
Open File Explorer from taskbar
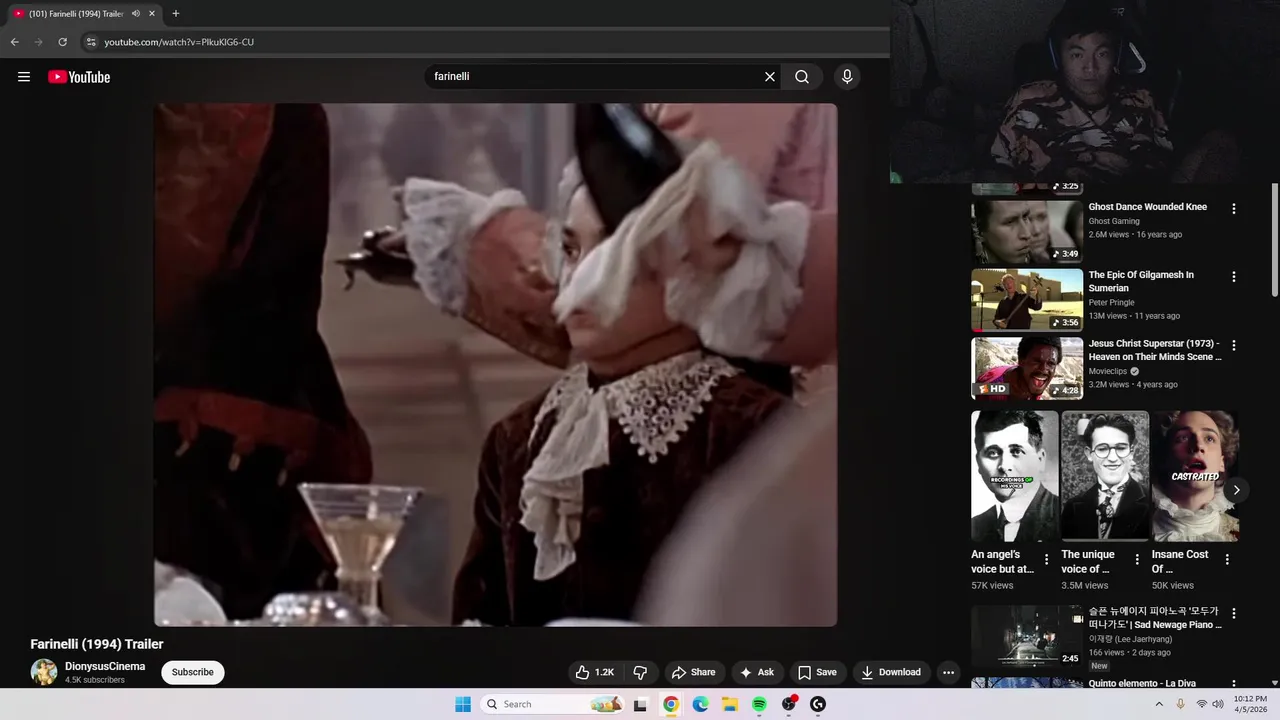(730, 704)
